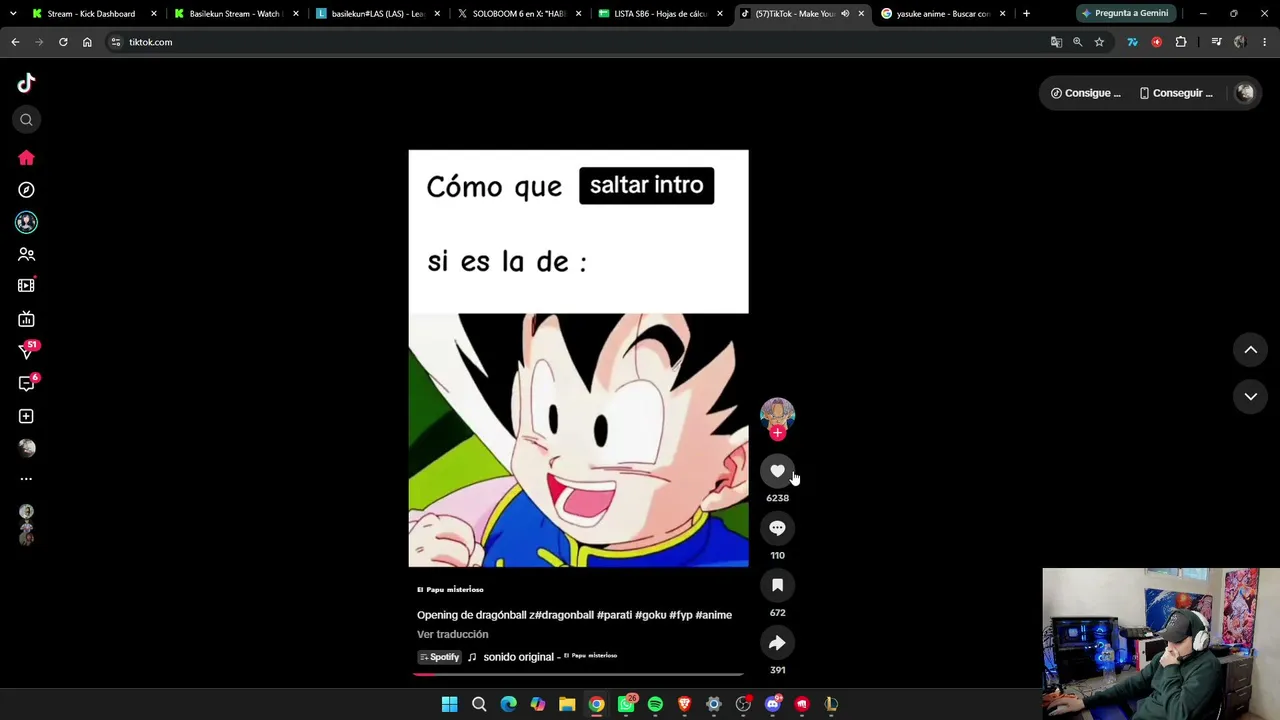Save video with the bookmark icon

[777, 585]
